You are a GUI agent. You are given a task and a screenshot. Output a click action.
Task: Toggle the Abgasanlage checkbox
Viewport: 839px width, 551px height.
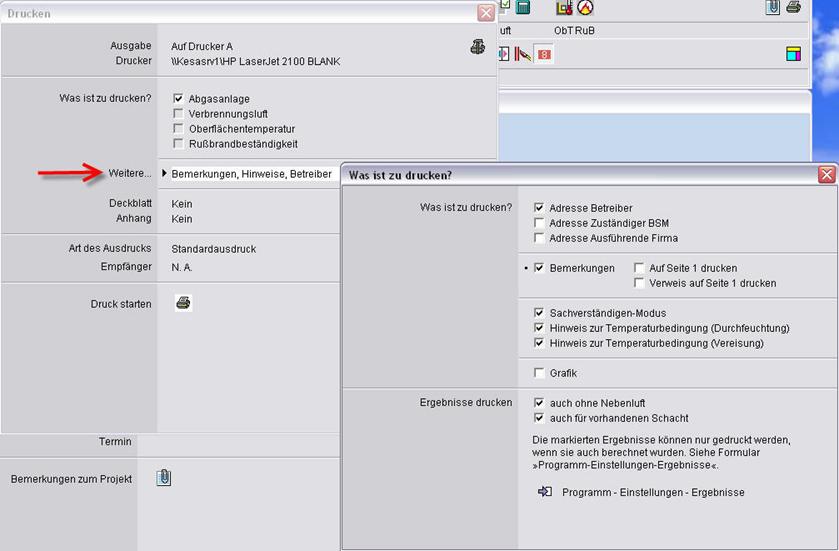[178, 98]
